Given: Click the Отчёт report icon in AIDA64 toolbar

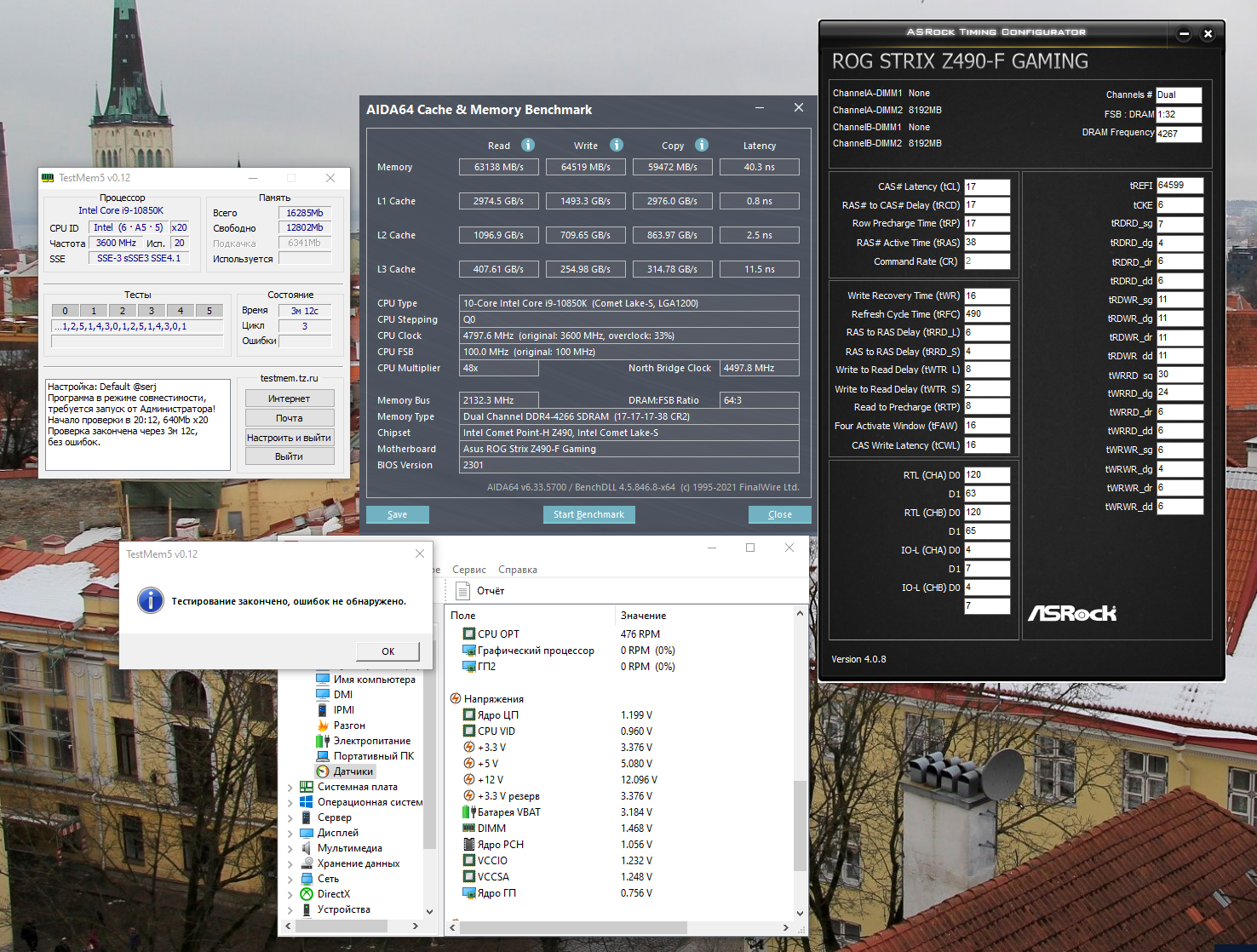Looking at the screenshot, I should point(463,590).
